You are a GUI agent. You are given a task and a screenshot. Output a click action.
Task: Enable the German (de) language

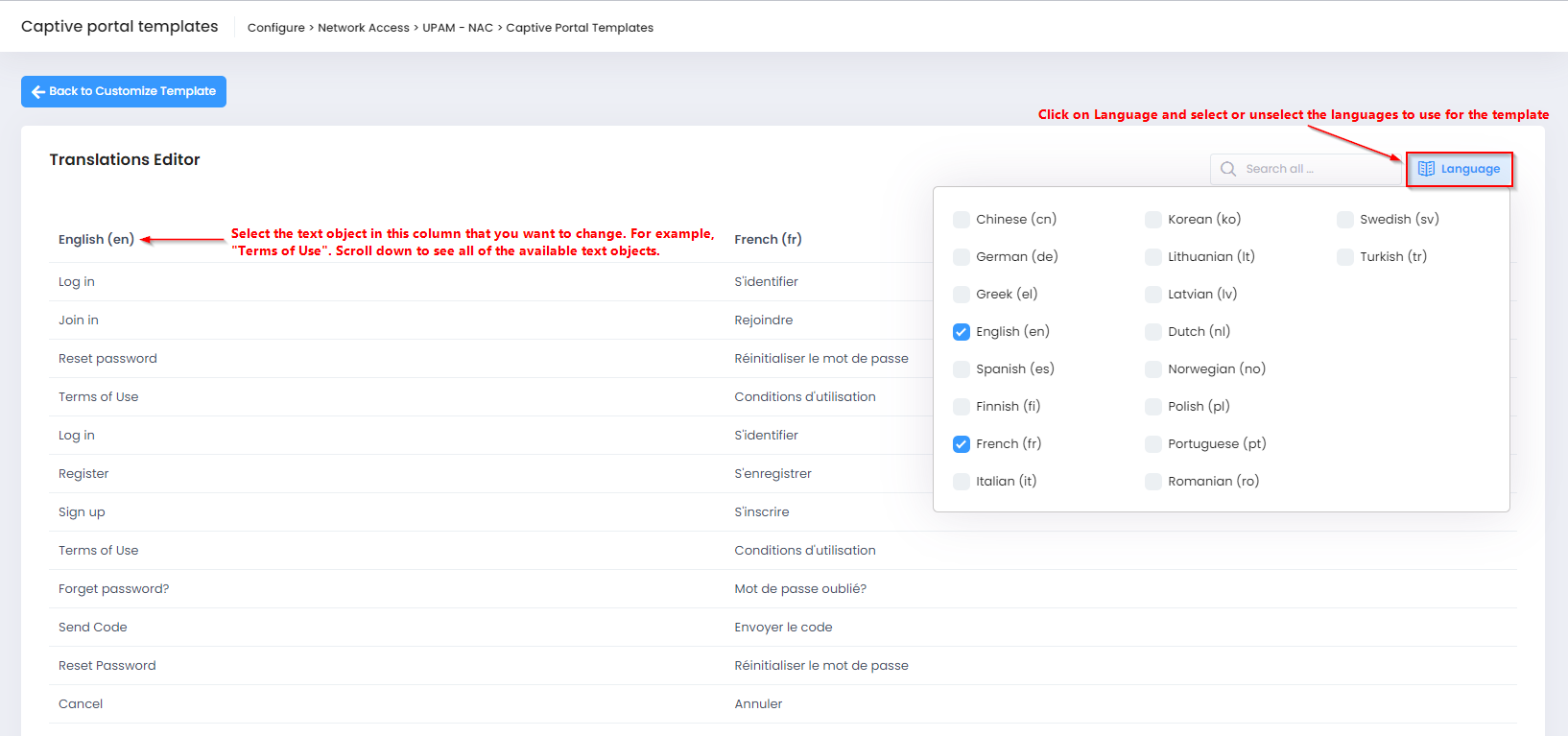tap(962, 257)
